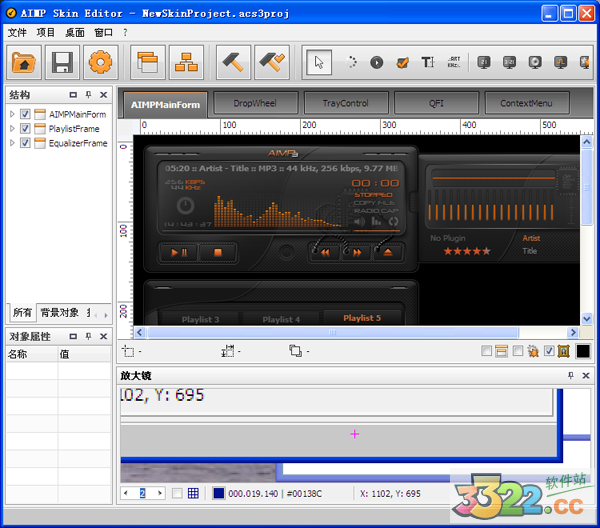This screenshot has height=528, width=600.
Task: Select the 背景对象 tab in structure panel
Action: 59,313
